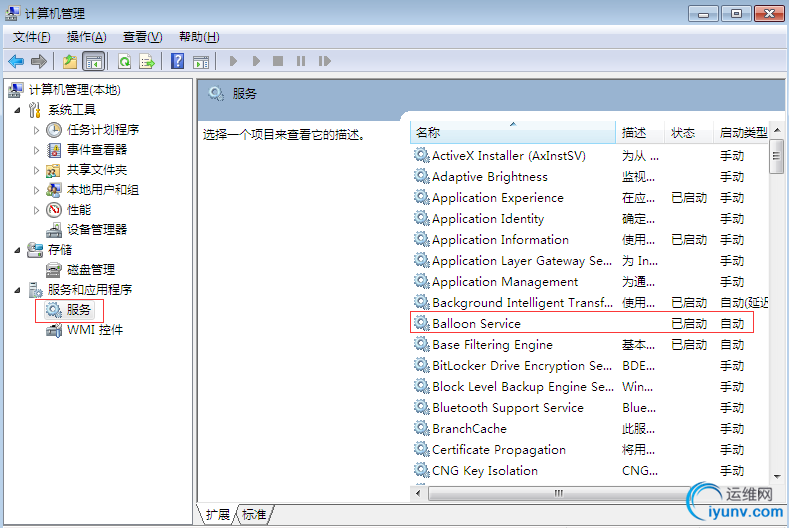This screenshot has width=789, height=528.
Task: Expand the 本地用户和组 node
Action: click(x=36, y=190)
